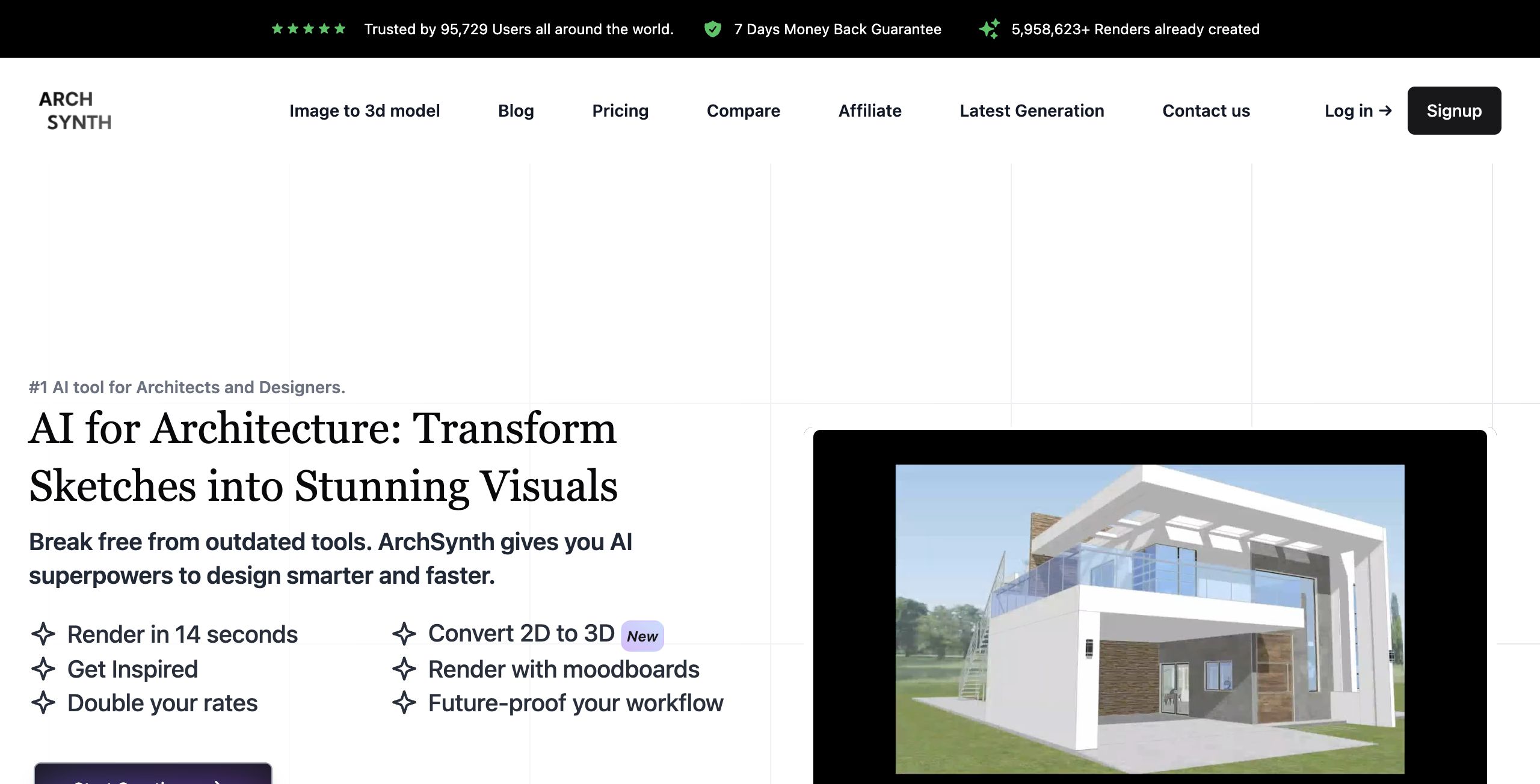Click 'Render in 14 seconds' text

coord(182,634)
